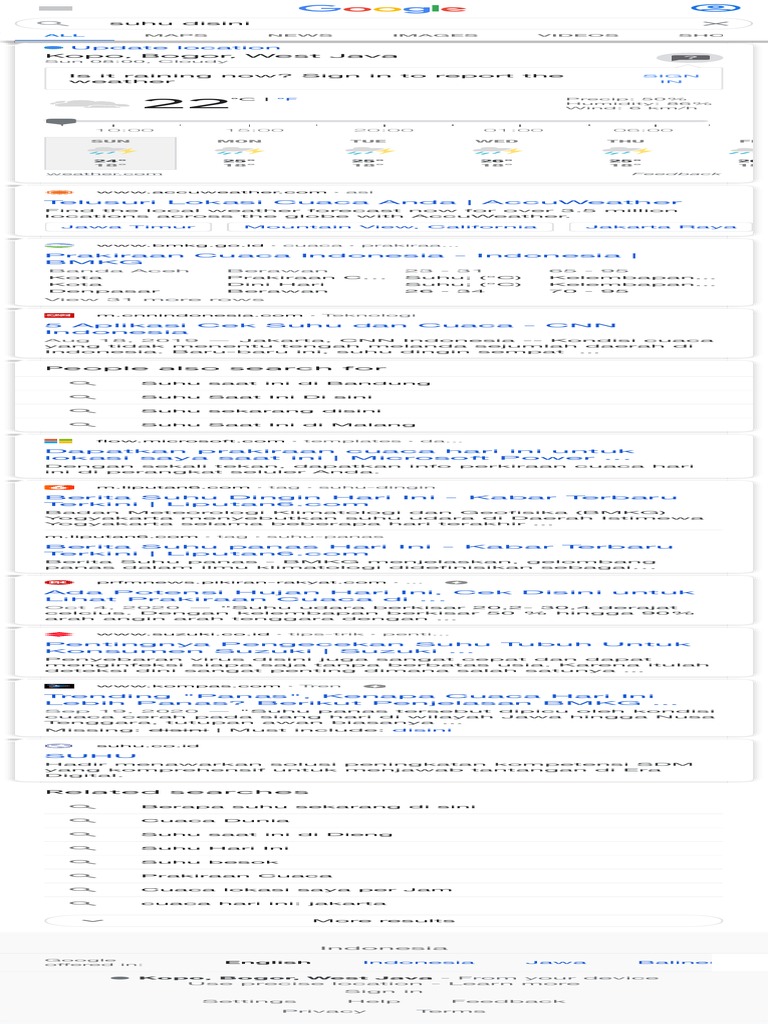Click the suhu.co.id favicon
The width and height of the screenshot is (768, 1024).
[x=59, y=746]
